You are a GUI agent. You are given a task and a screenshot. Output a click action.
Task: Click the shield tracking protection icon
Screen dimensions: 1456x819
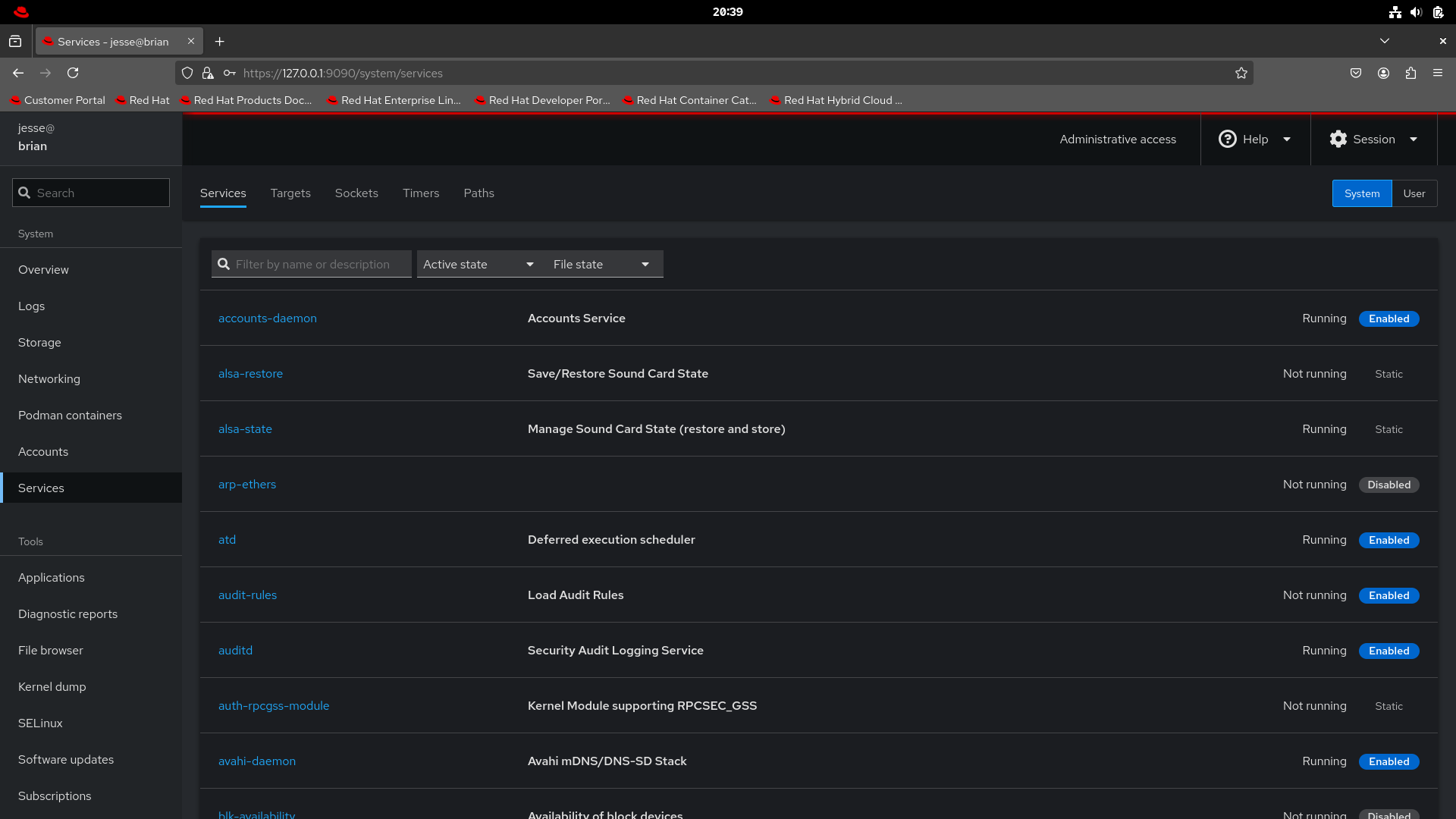(x=187, y=73)
